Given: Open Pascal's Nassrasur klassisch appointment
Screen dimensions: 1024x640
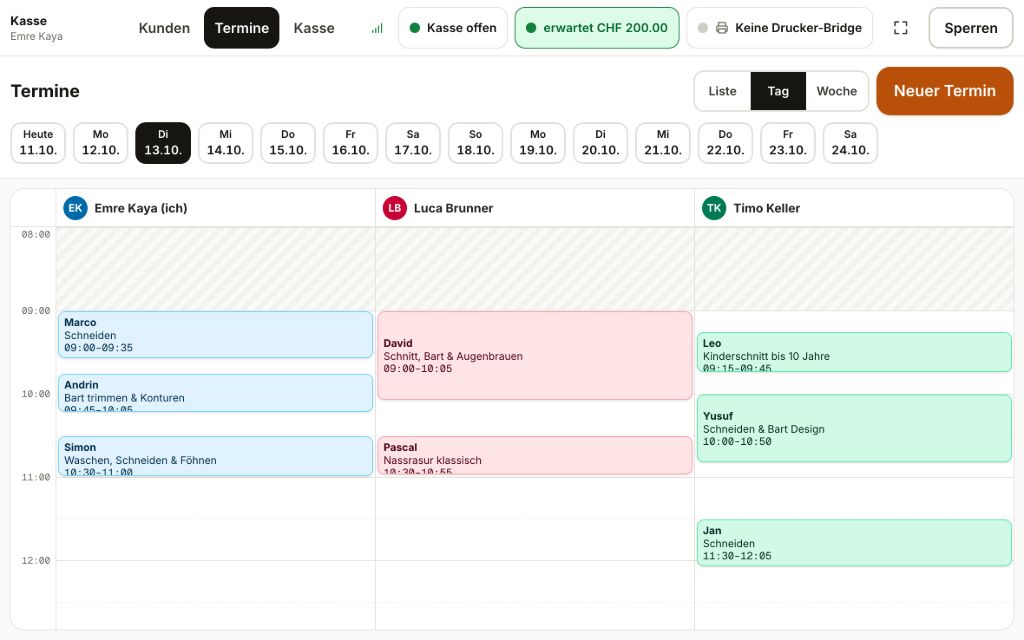Looking at the screenshot, I should coord(535,455).
